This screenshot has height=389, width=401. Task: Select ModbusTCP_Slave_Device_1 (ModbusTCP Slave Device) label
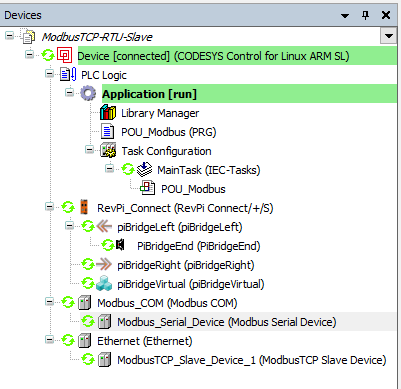pos(252,360)
